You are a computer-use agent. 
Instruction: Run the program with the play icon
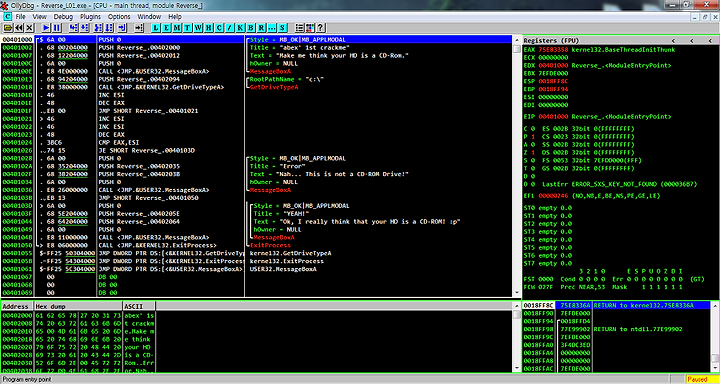coord(46,28)
